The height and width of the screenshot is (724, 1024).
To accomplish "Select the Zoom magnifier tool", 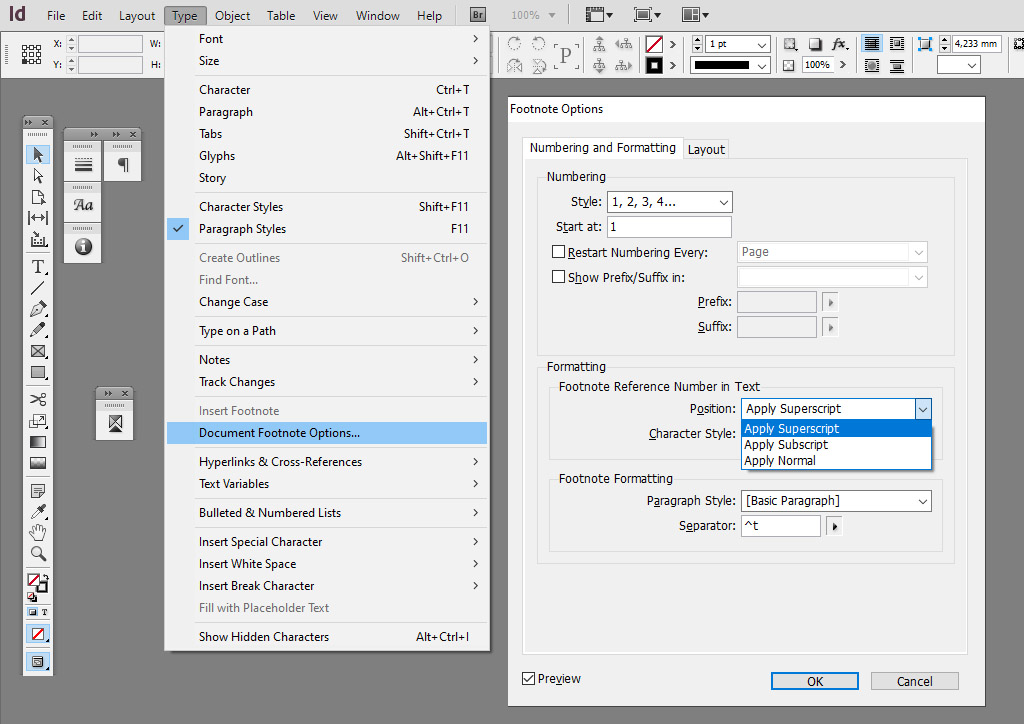I will click(38, 553).
